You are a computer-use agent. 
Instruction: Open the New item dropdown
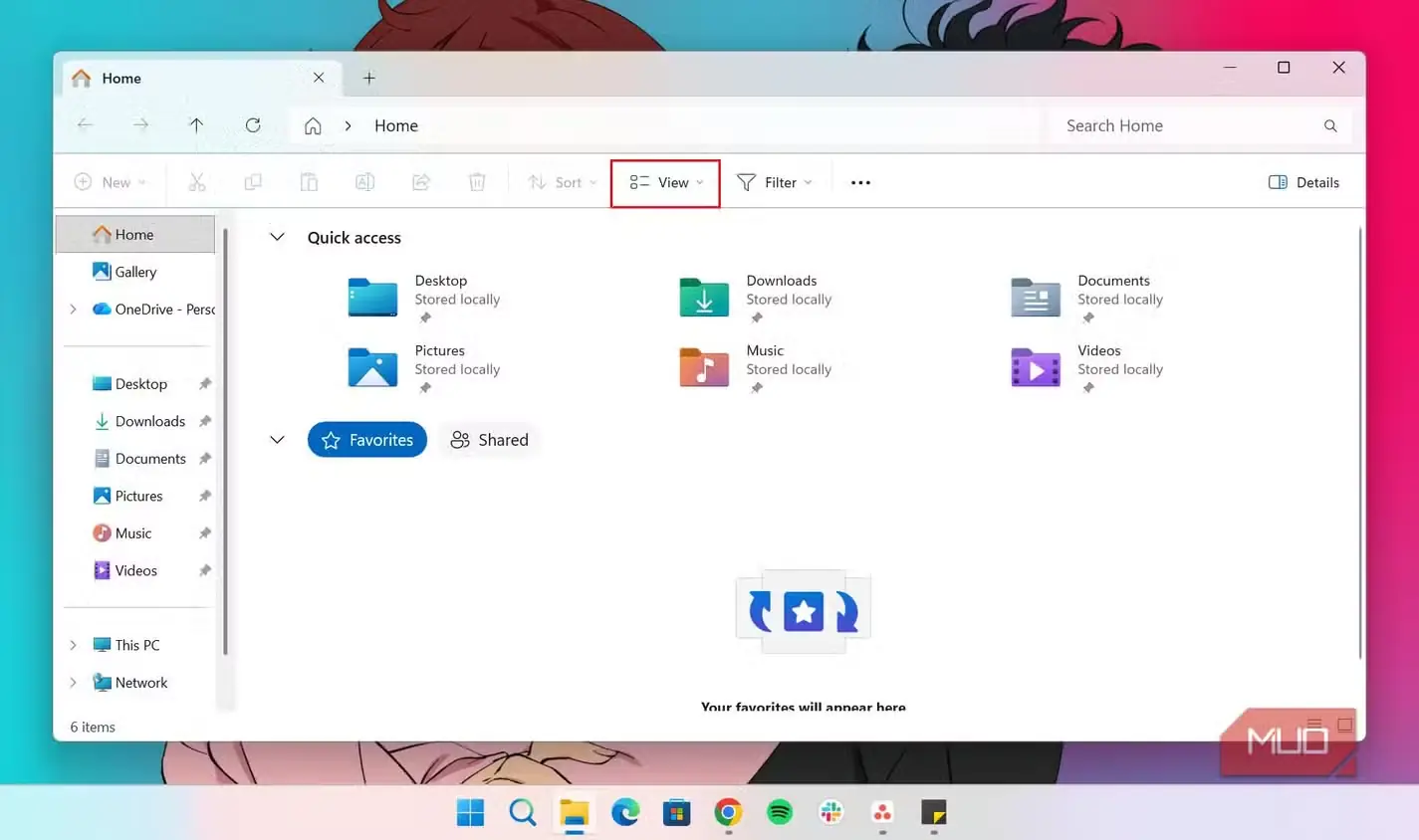coord(111,182)
